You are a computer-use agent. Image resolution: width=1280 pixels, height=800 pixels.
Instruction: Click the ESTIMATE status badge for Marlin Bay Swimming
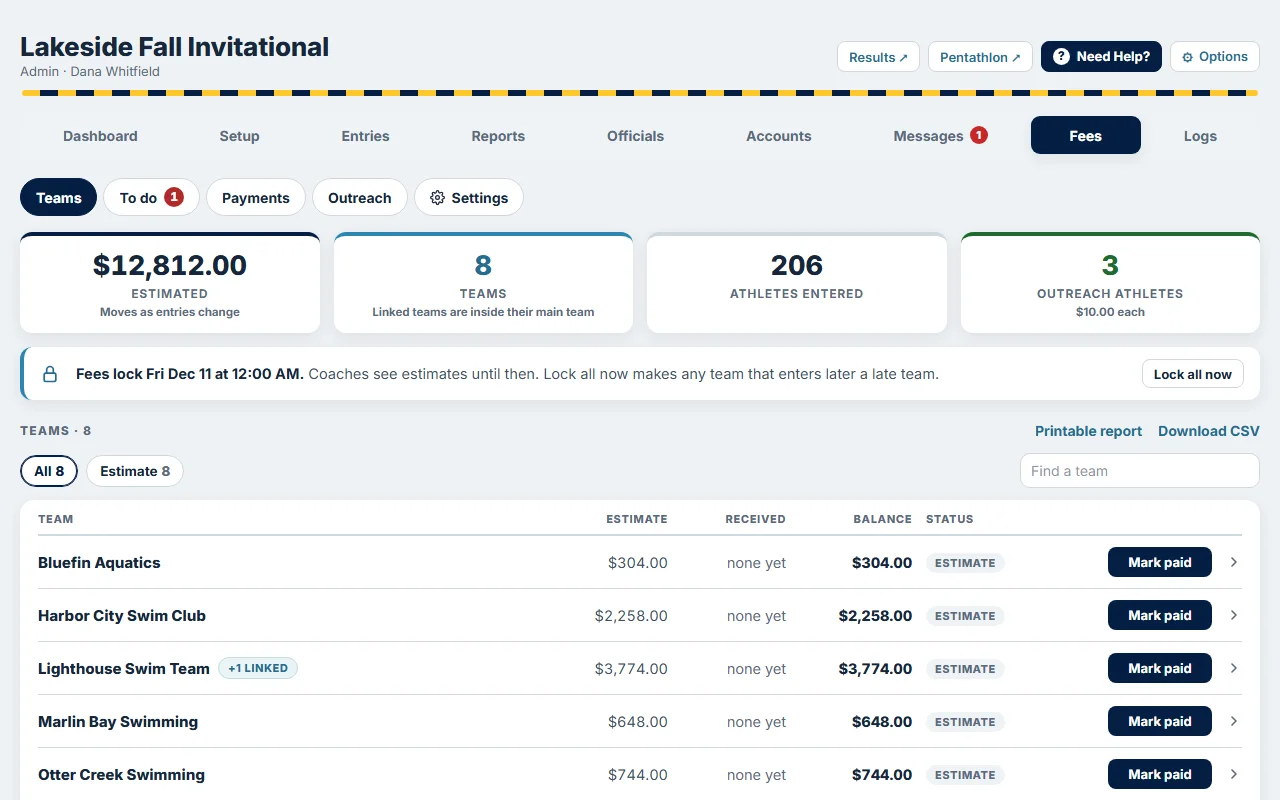[x=965, y=722]
